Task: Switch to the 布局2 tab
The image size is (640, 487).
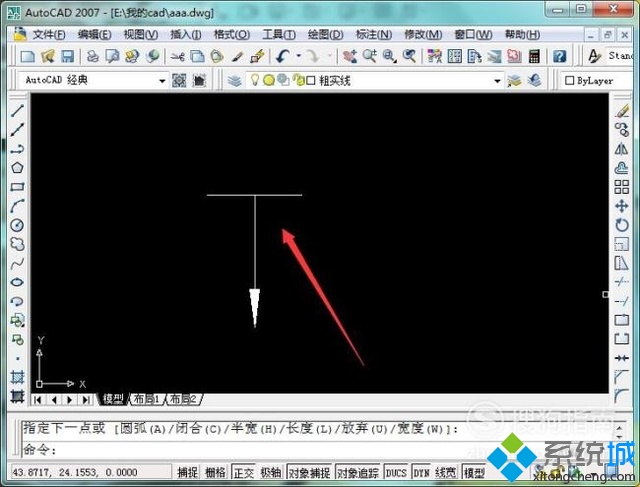Action: click(x=183, y=399)
